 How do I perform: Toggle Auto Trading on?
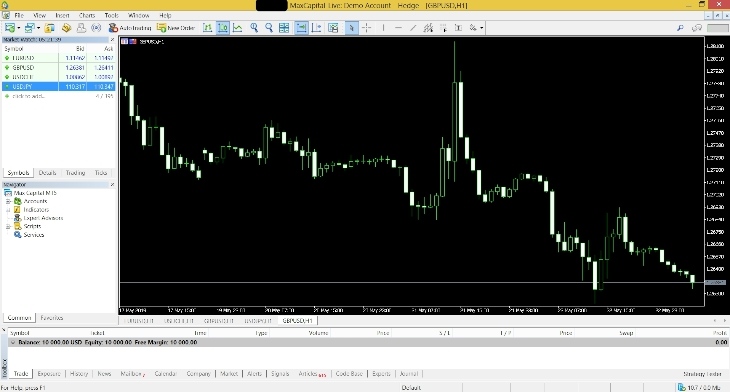130,28
